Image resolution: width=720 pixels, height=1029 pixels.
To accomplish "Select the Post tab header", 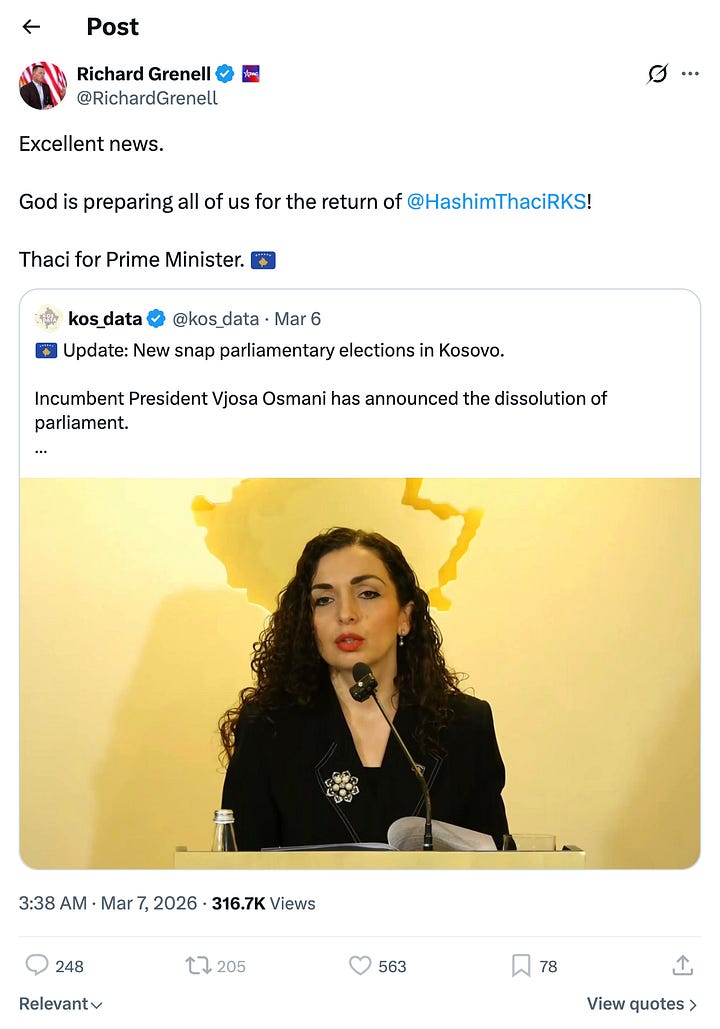I will 112,27.
